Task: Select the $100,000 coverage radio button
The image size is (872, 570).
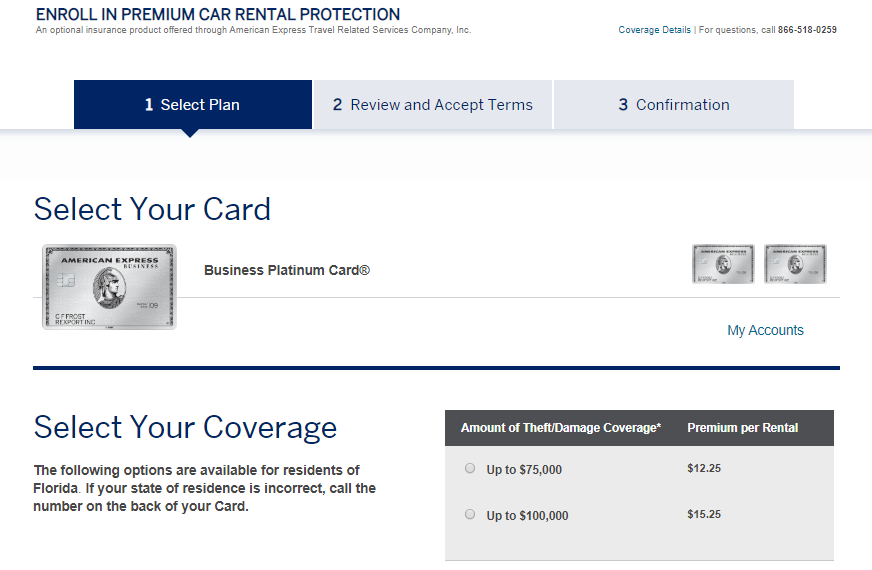Action: (470, 514)
